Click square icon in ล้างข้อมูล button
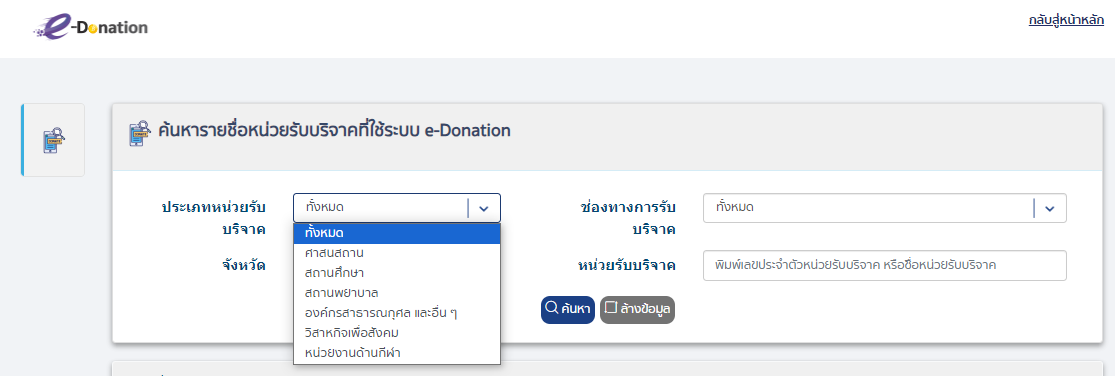The image size is (1115, 376). pyautogui.click(x=610, y=308)
